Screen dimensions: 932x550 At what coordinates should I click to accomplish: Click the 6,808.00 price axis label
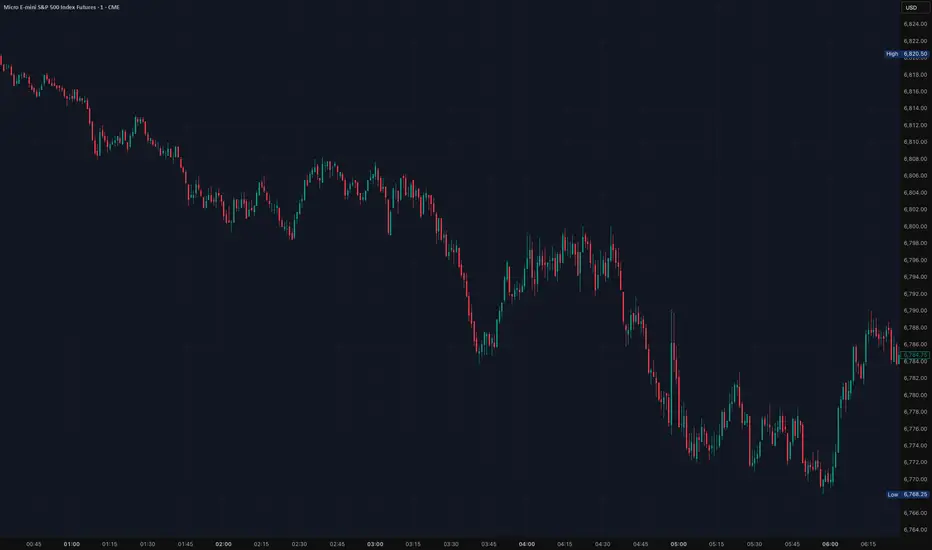tap(915, 159)
